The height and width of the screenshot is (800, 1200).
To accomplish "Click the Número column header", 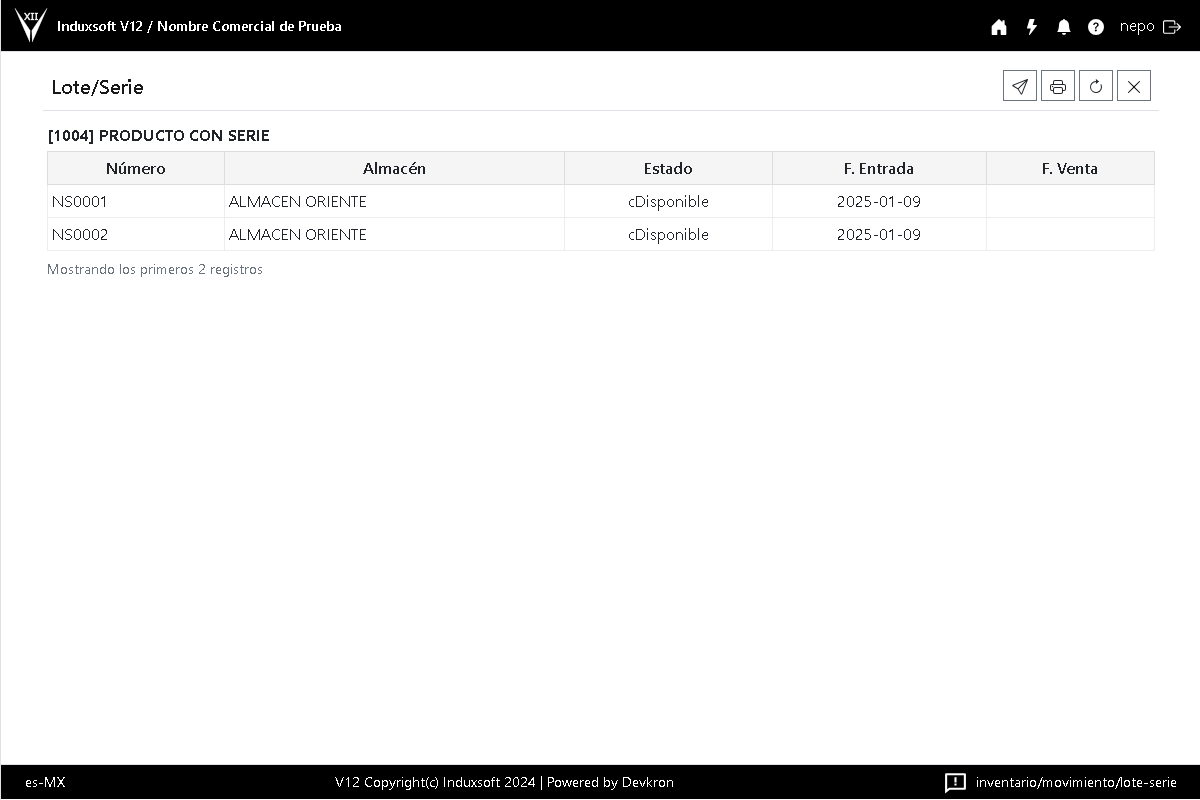I will coord(136,168).
